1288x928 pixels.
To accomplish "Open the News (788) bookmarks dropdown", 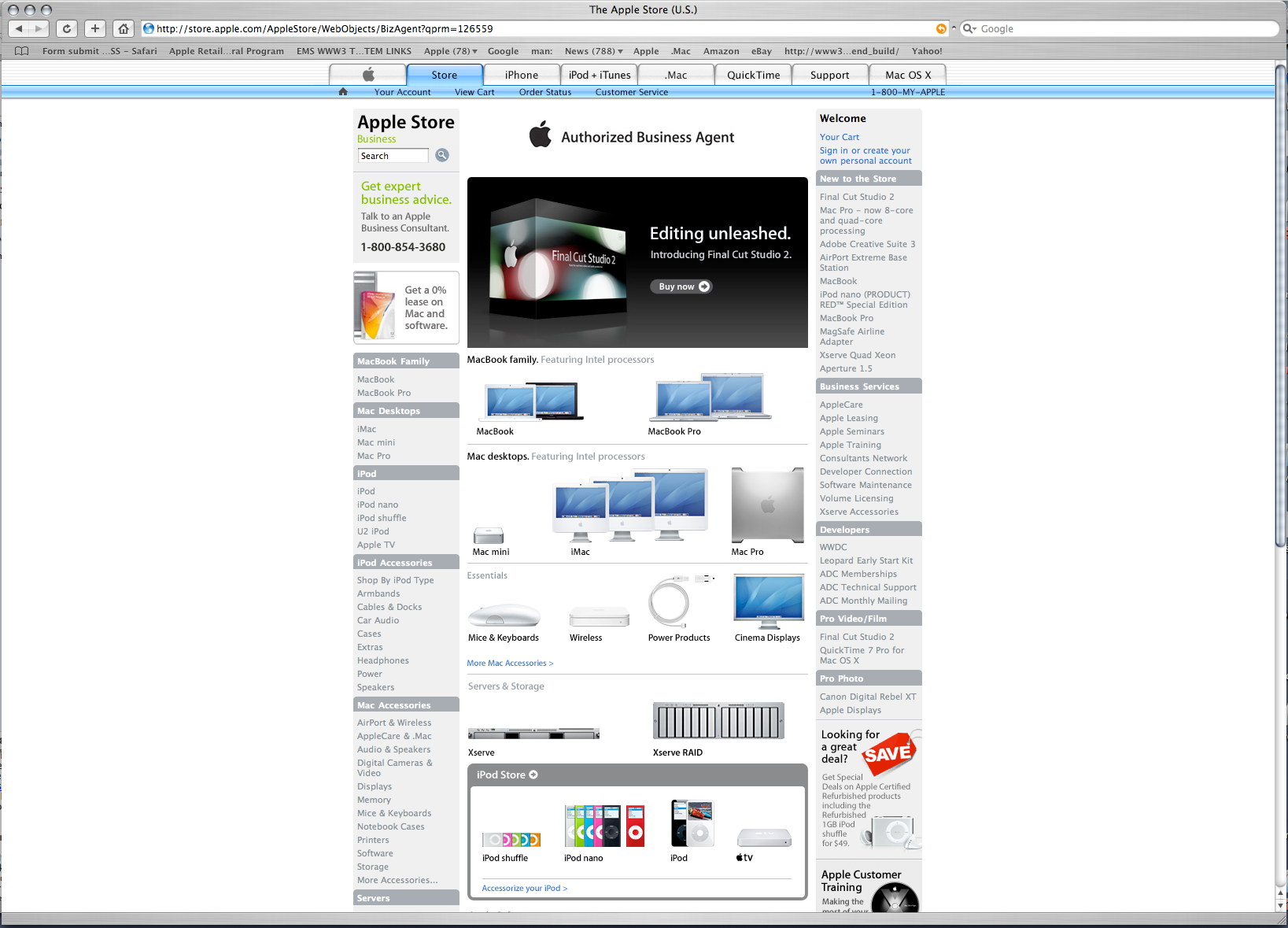I will pos(594,51).
